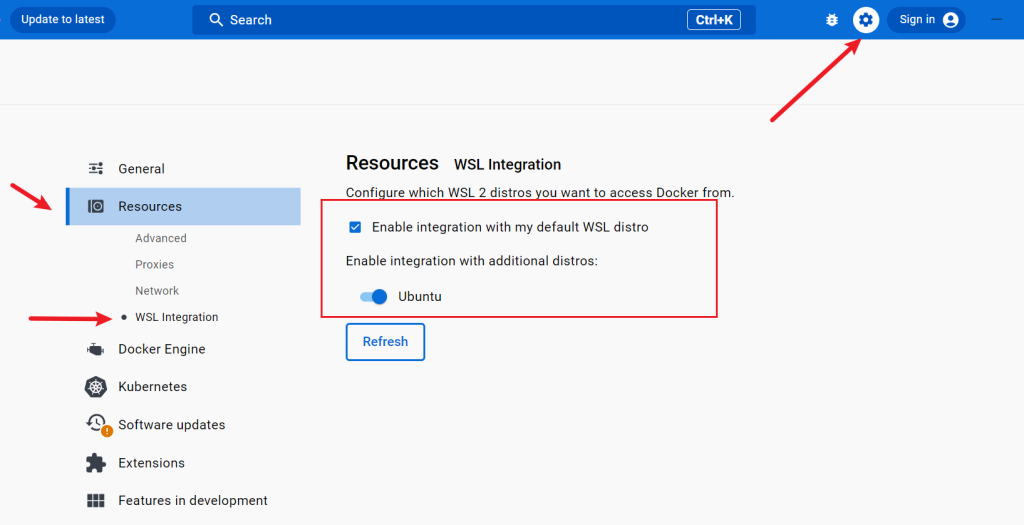Click the General sliders icon
This screenshot has height=525, width=1024.
coord(96,169)
